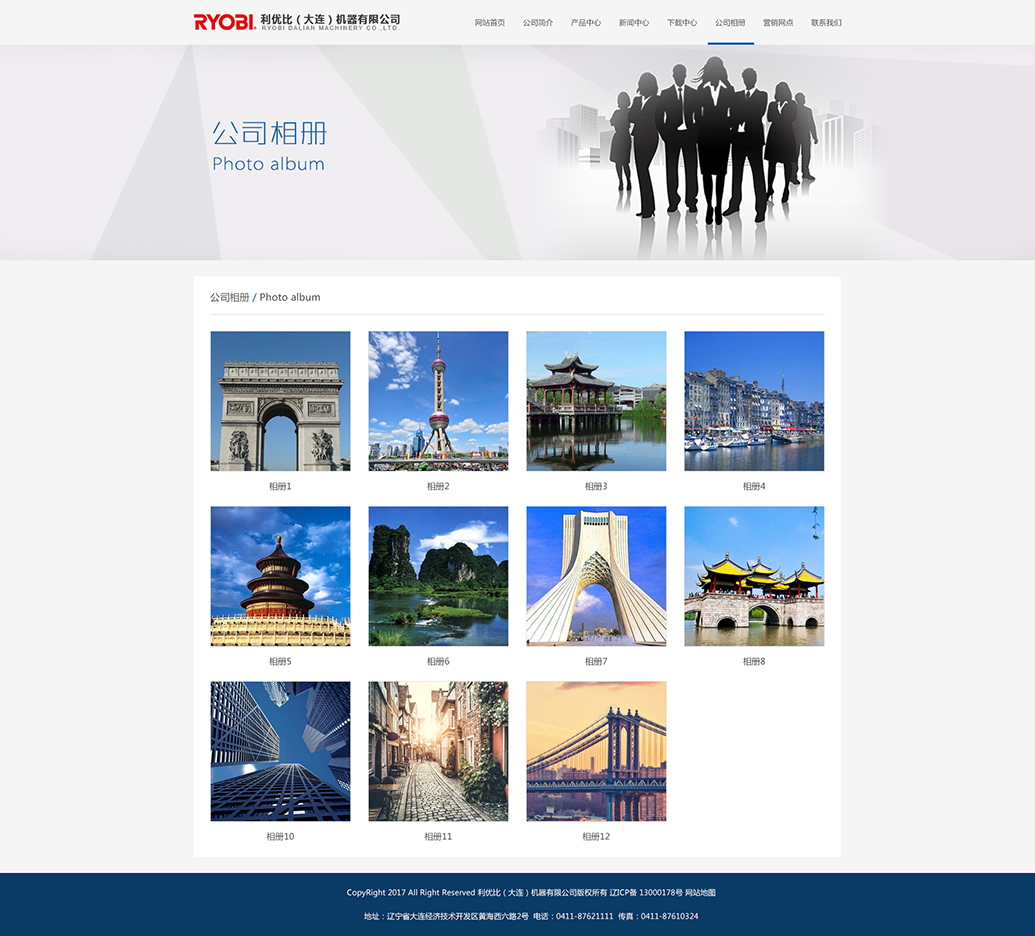1035x936 pixels.
Task: Open the Temple of Heaven album image
Action: tap(280, 576)
